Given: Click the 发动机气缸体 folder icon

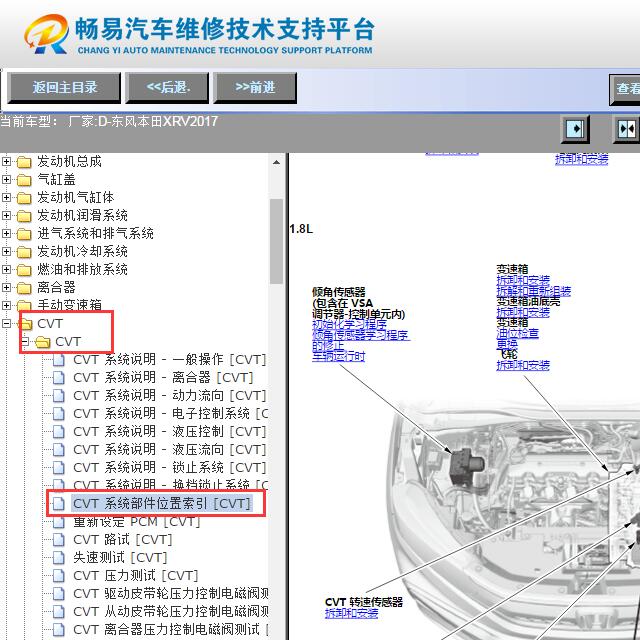Looking at the screenshot, I should [x=24, y=198].
